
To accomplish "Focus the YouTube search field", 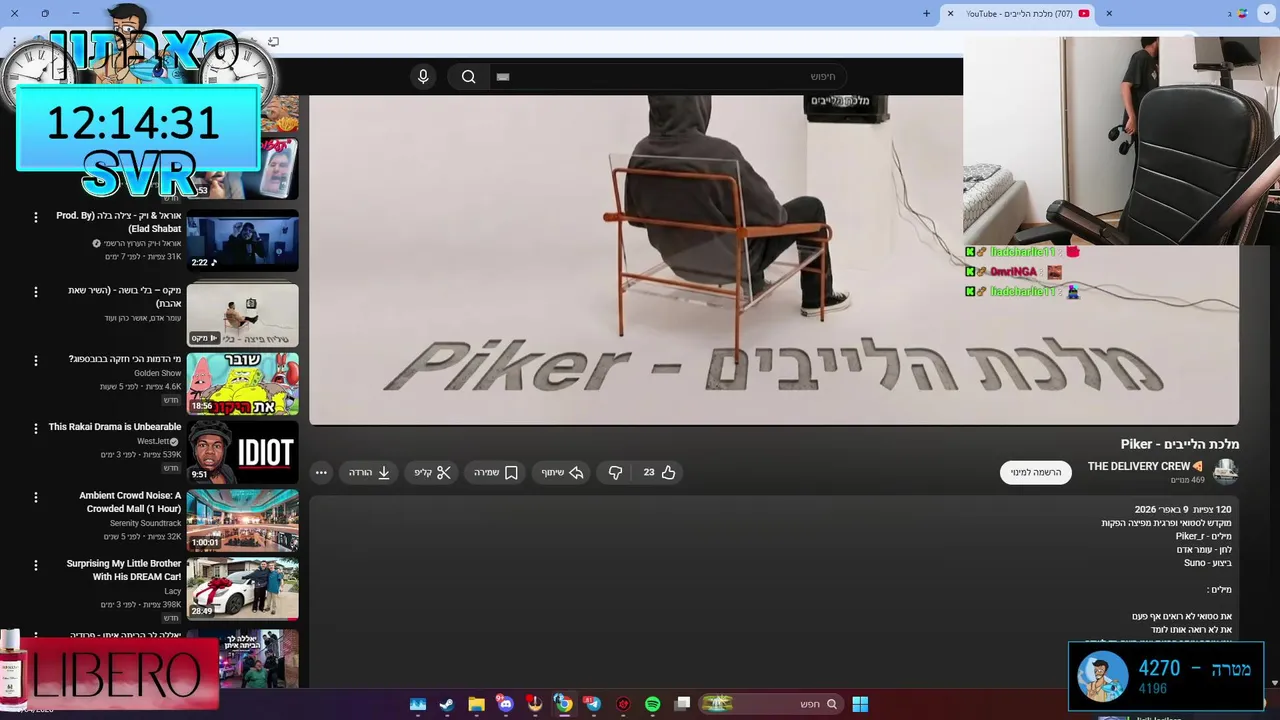I will click(x=668, y=77).
